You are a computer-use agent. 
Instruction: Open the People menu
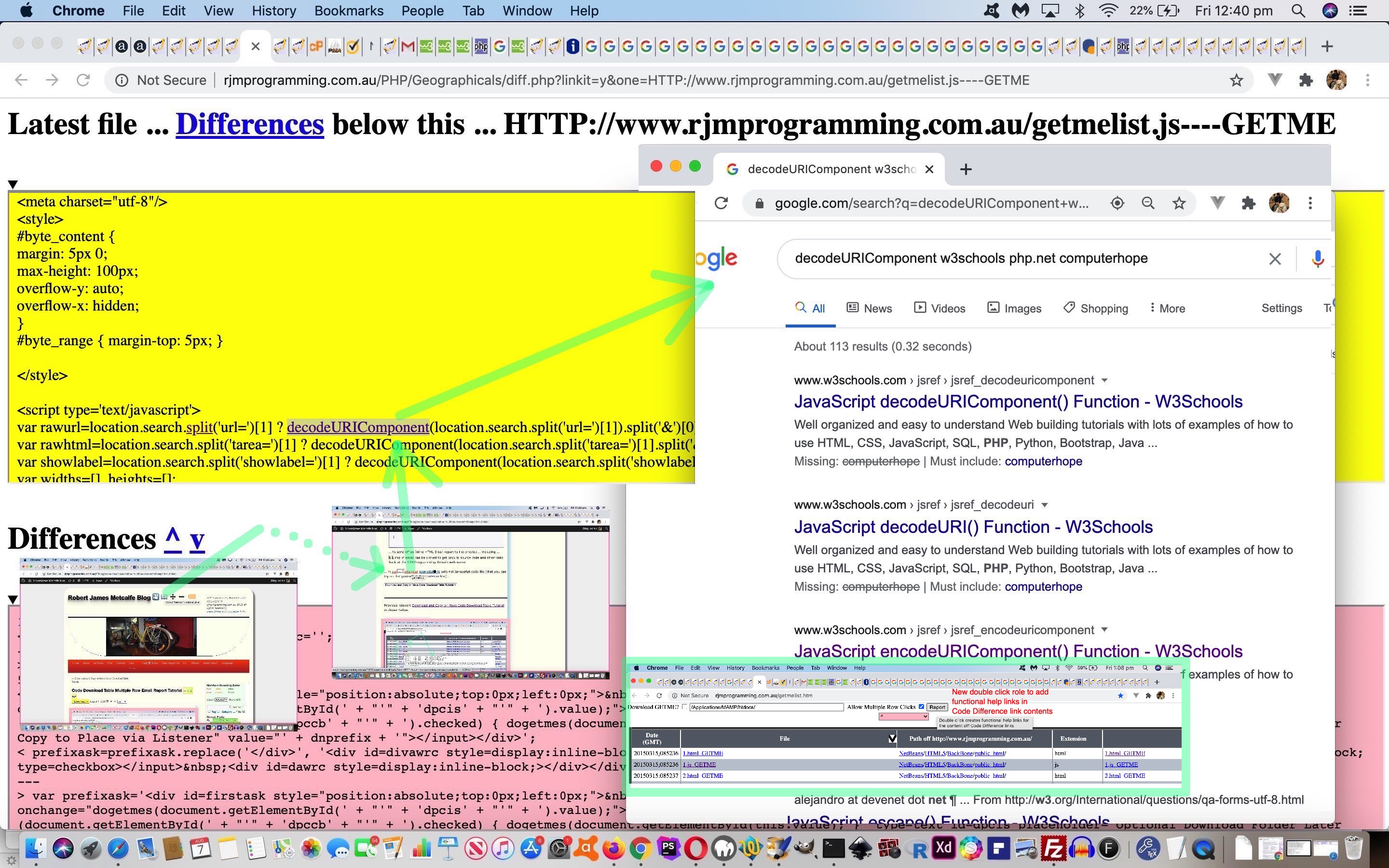(422, 11)
